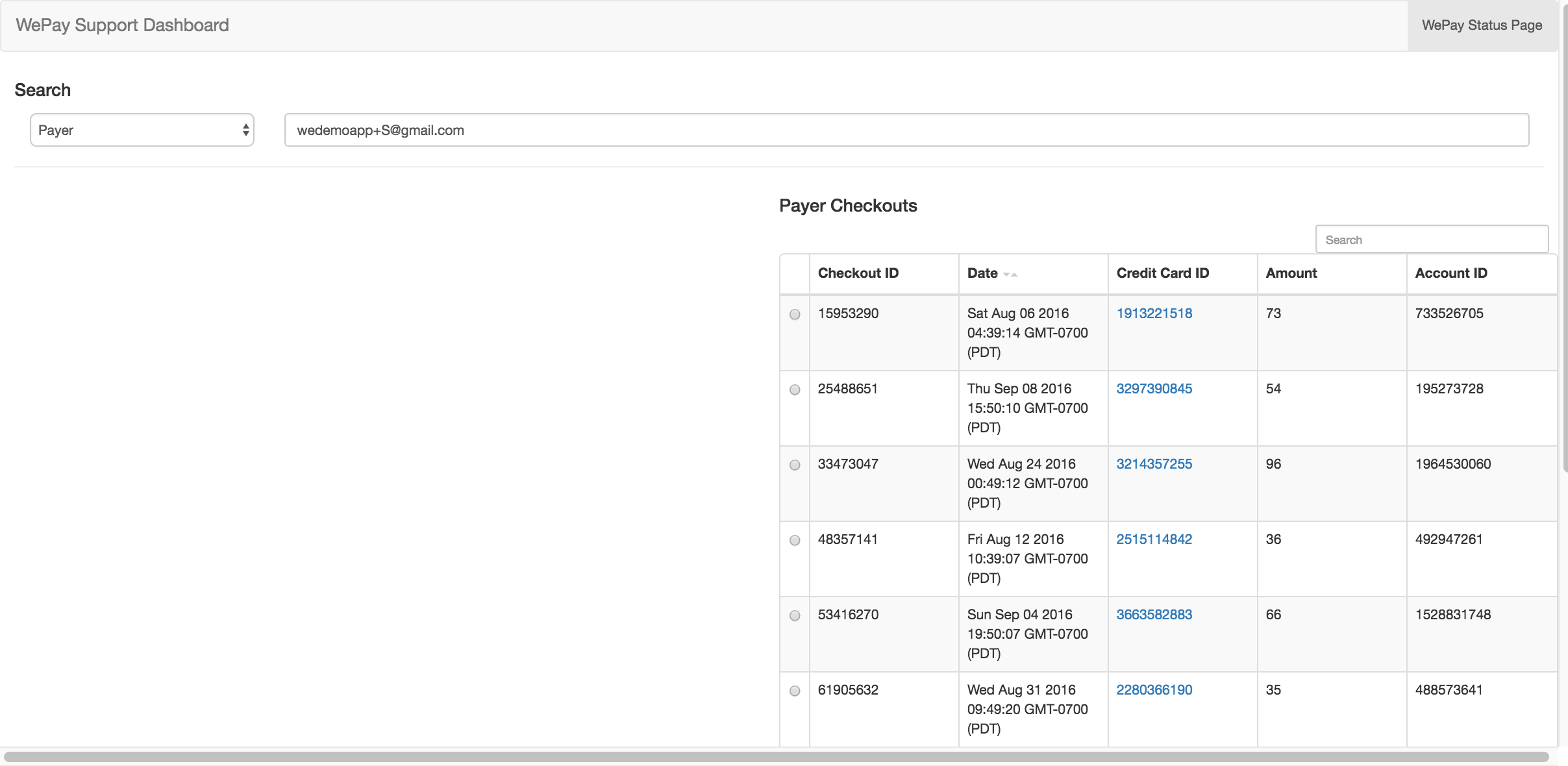Click date cell Sat Aug 06 2016
Screen dimensions: 1568x766
1033,333
